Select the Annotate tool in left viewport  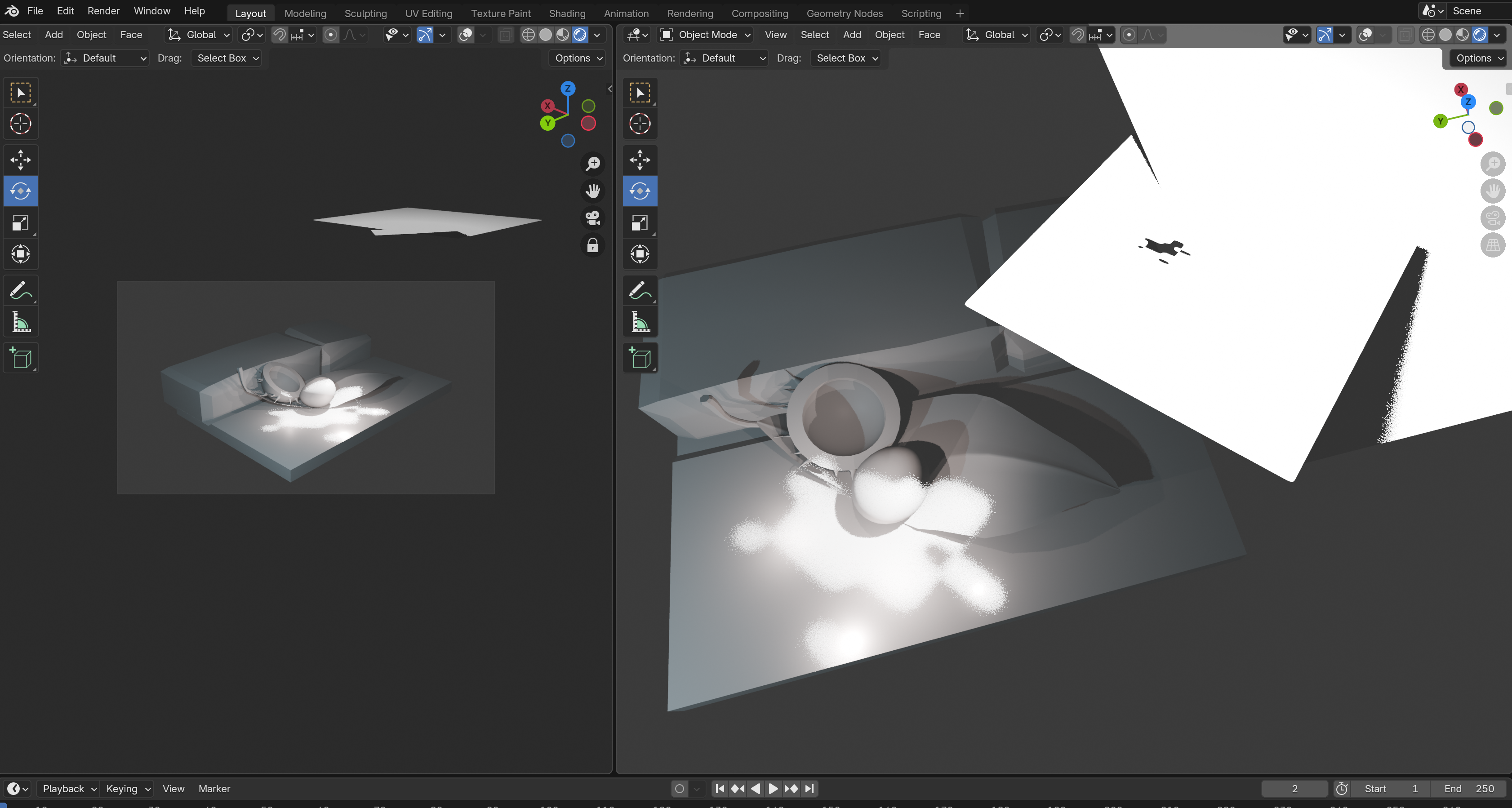[x=21, y=290]
